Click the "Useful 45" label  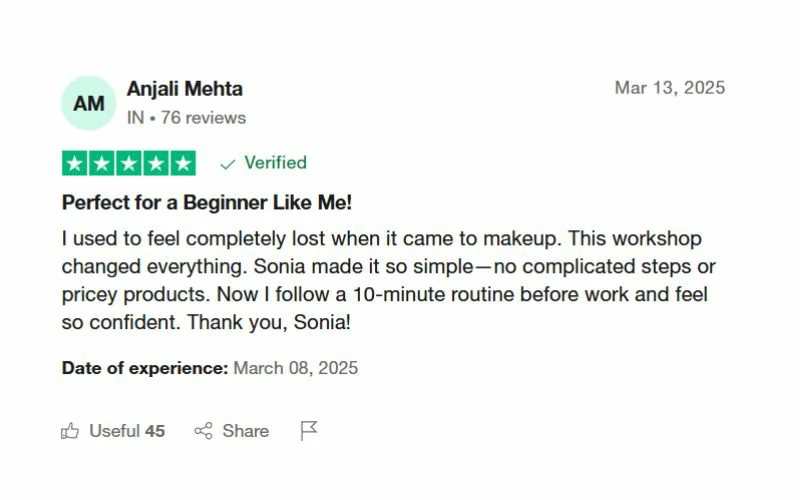coord(127,431)
